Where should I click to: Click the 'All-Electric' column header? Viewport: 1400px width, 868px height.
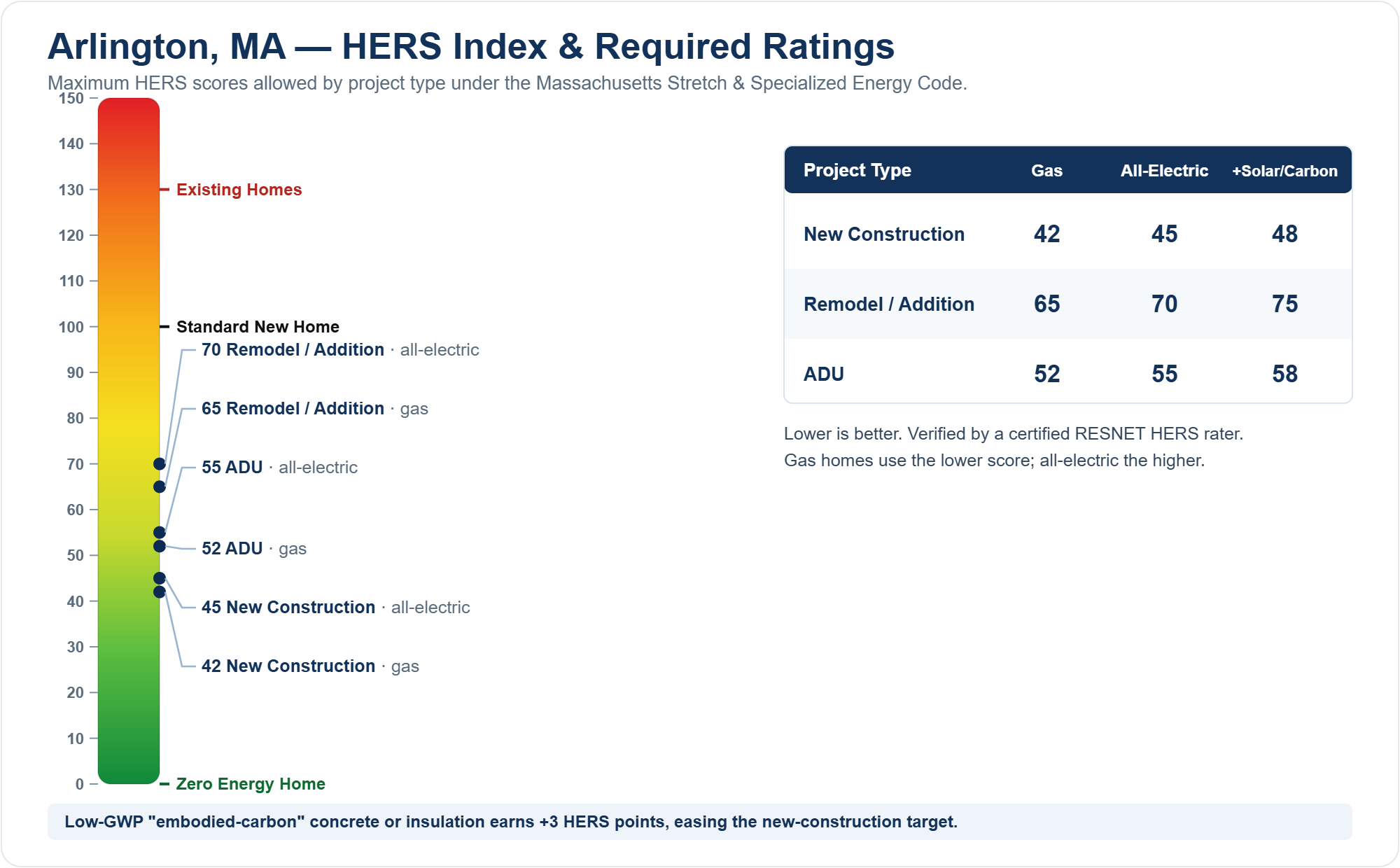click(x=1165, y=171)
